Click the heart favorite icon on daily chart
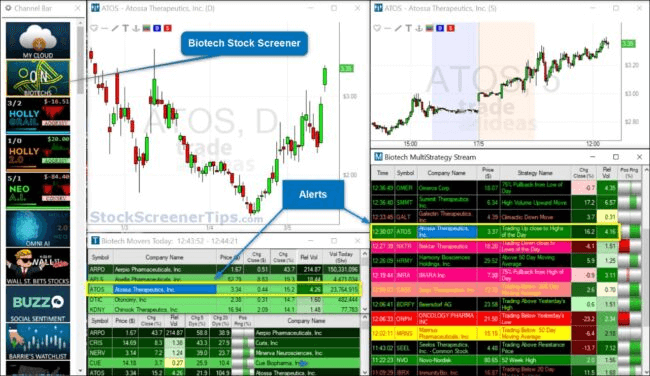This screenshot has width=650, height=376. pyautogui.click(x=94, y=28)
